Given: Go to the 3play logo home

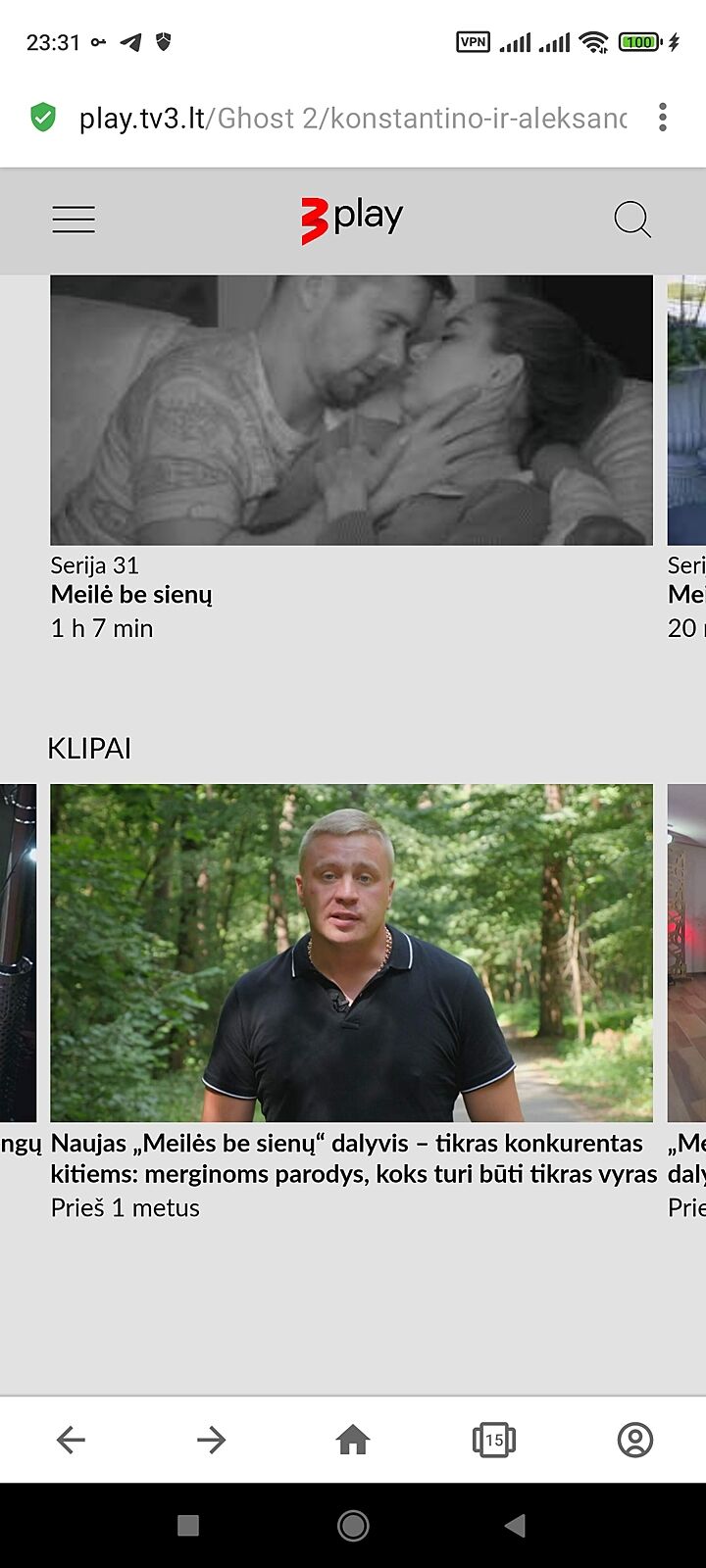Looking at the screenshot, I should pyautogui.click(x=352, y=219).
